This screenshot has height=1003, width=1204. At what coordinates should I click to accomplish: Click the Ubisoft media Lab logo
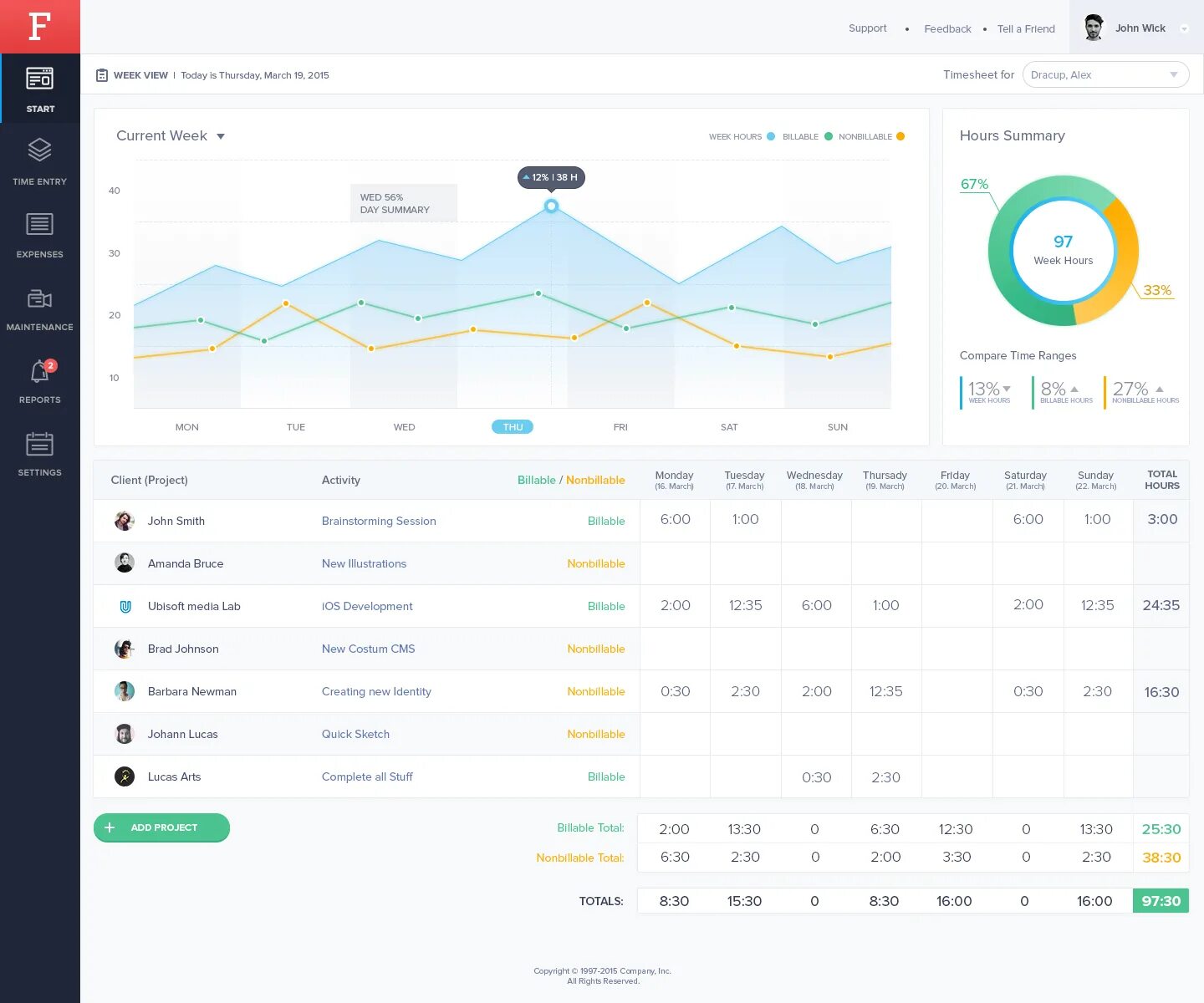pyautogui.click(x=125, y=606)
